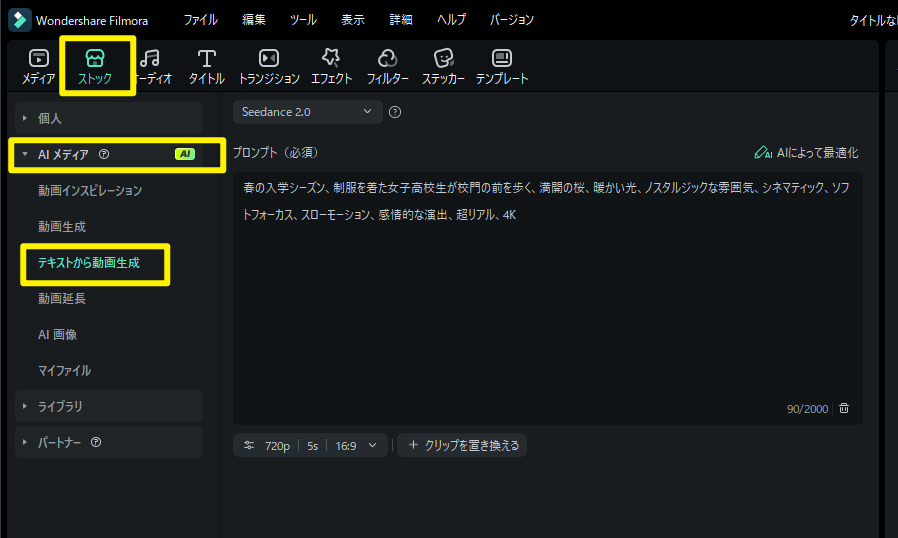
Task: Click the プロンプト（必須）label
Action: pyautogui.click(x=275, y=152)
